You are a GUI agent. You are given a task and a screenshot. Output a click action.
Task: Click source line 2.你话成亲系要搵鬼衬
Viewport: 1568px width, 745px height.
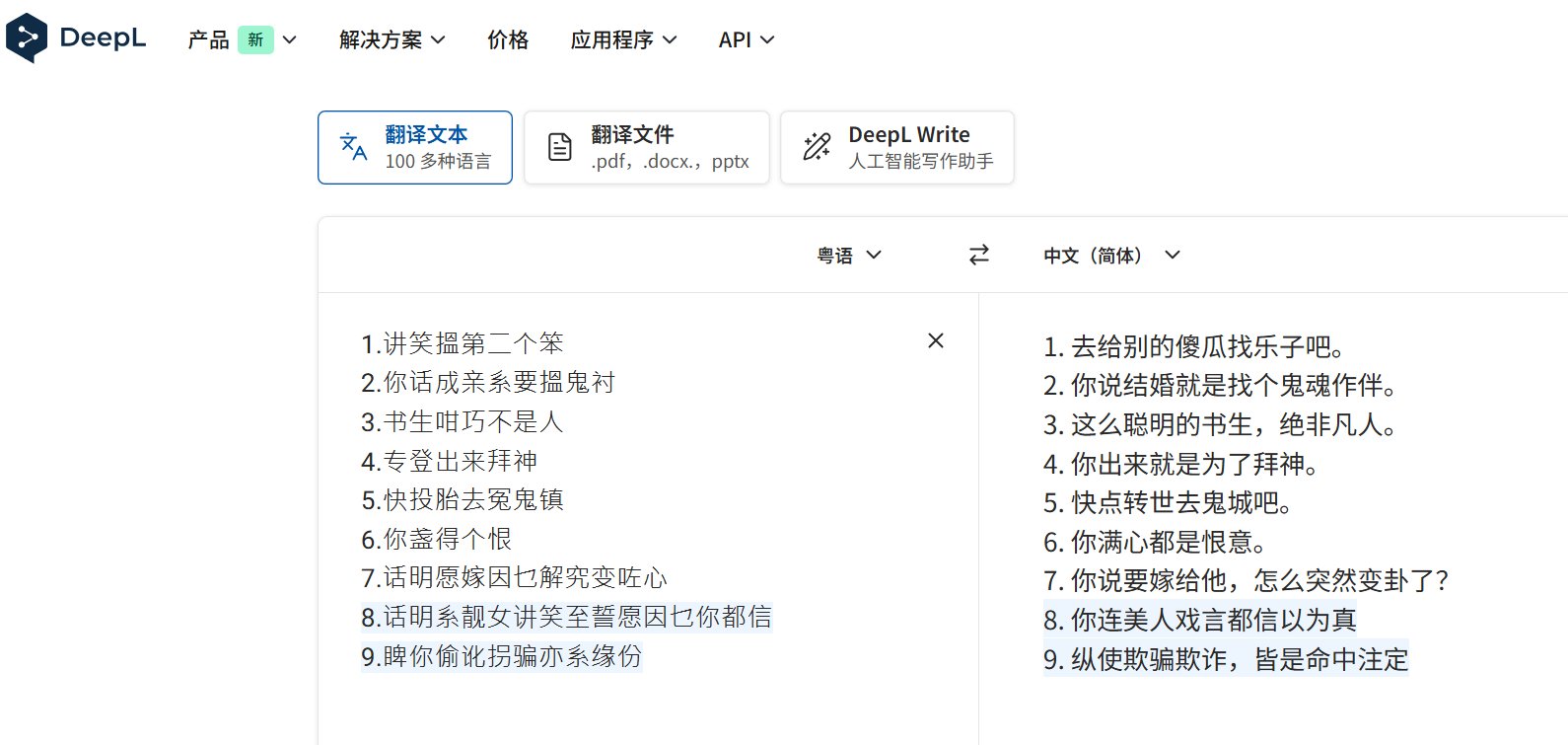pyautogui.click(x=488, y=382)
